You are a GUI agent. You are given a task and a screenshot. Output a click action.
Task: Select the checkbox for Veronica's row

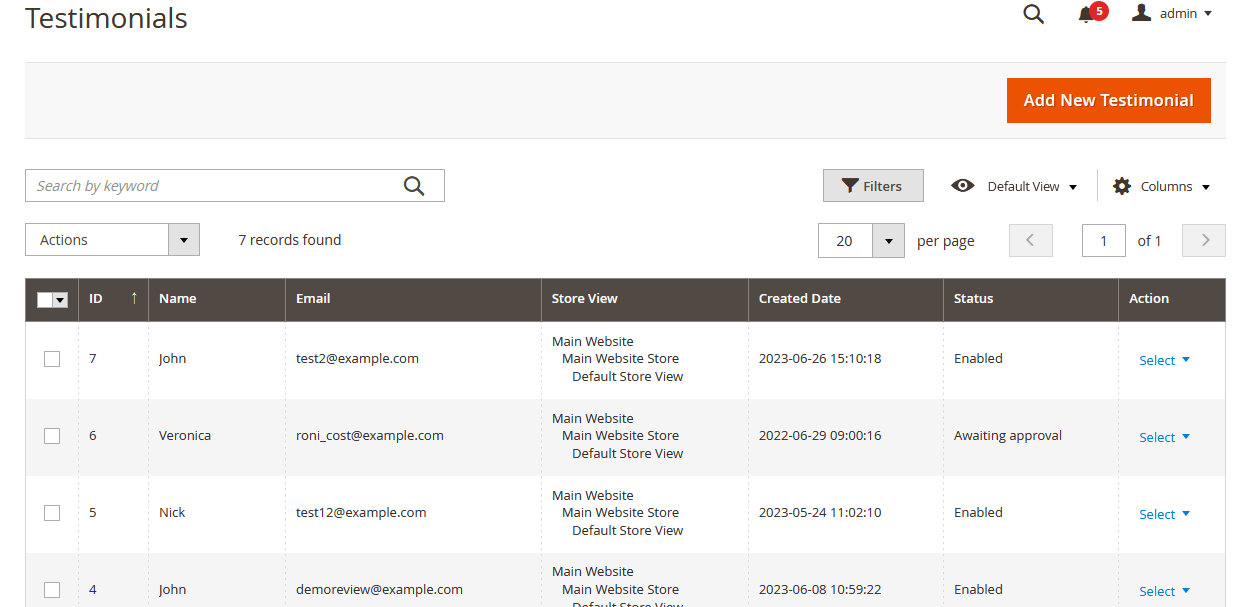point(52,436)
